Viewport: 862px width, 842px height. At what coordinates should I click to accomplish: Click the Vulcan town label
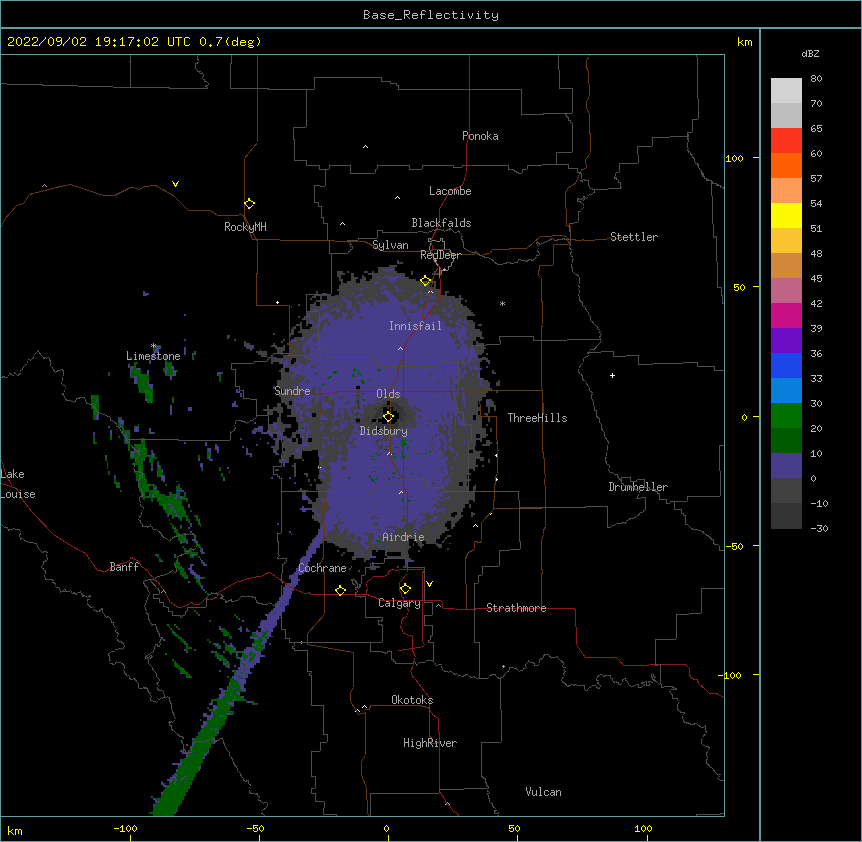click(x=543, y=792)
